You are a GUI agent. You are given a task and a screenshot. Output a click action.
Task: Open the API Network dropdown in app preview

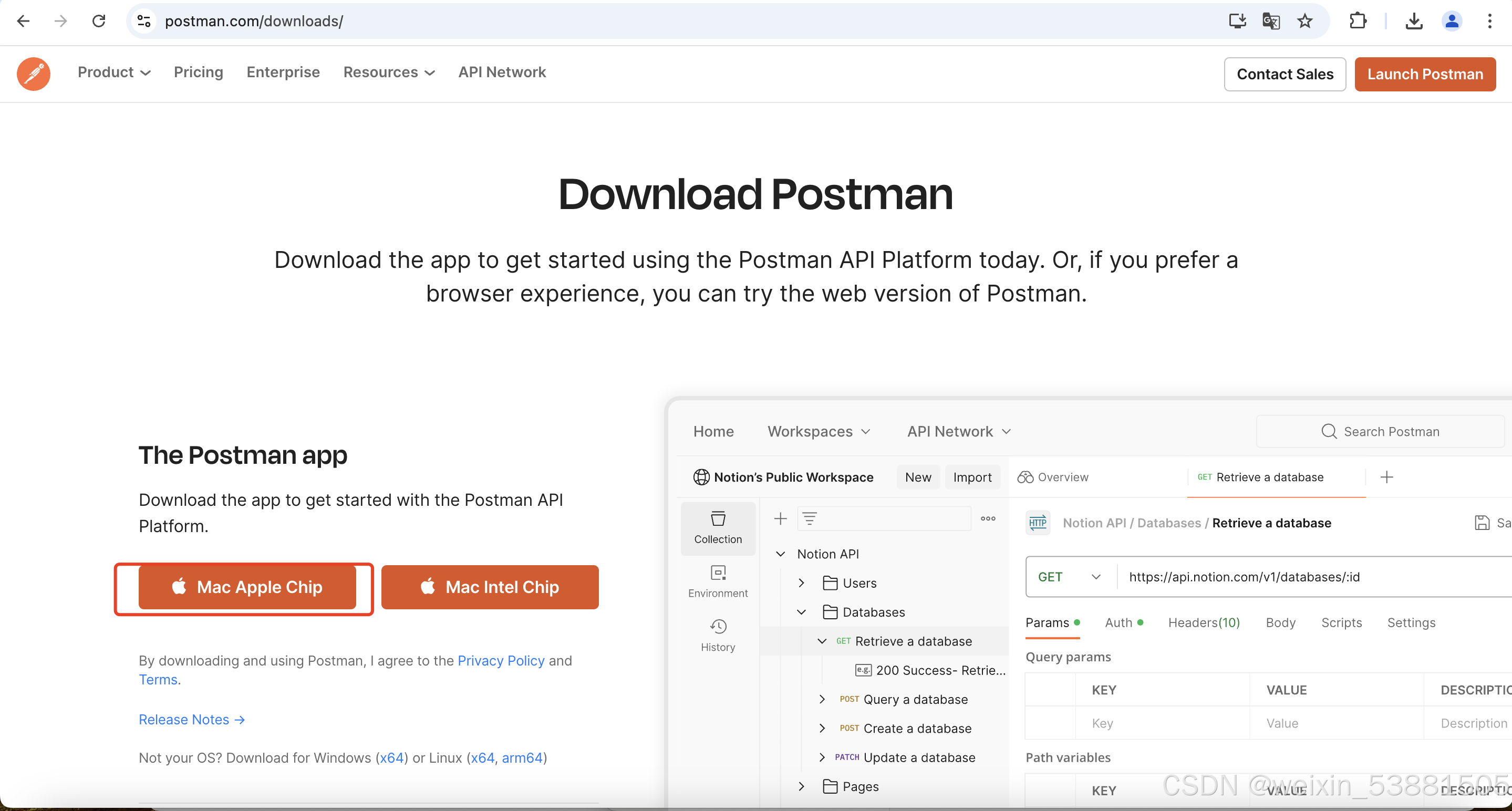[958, 431]
